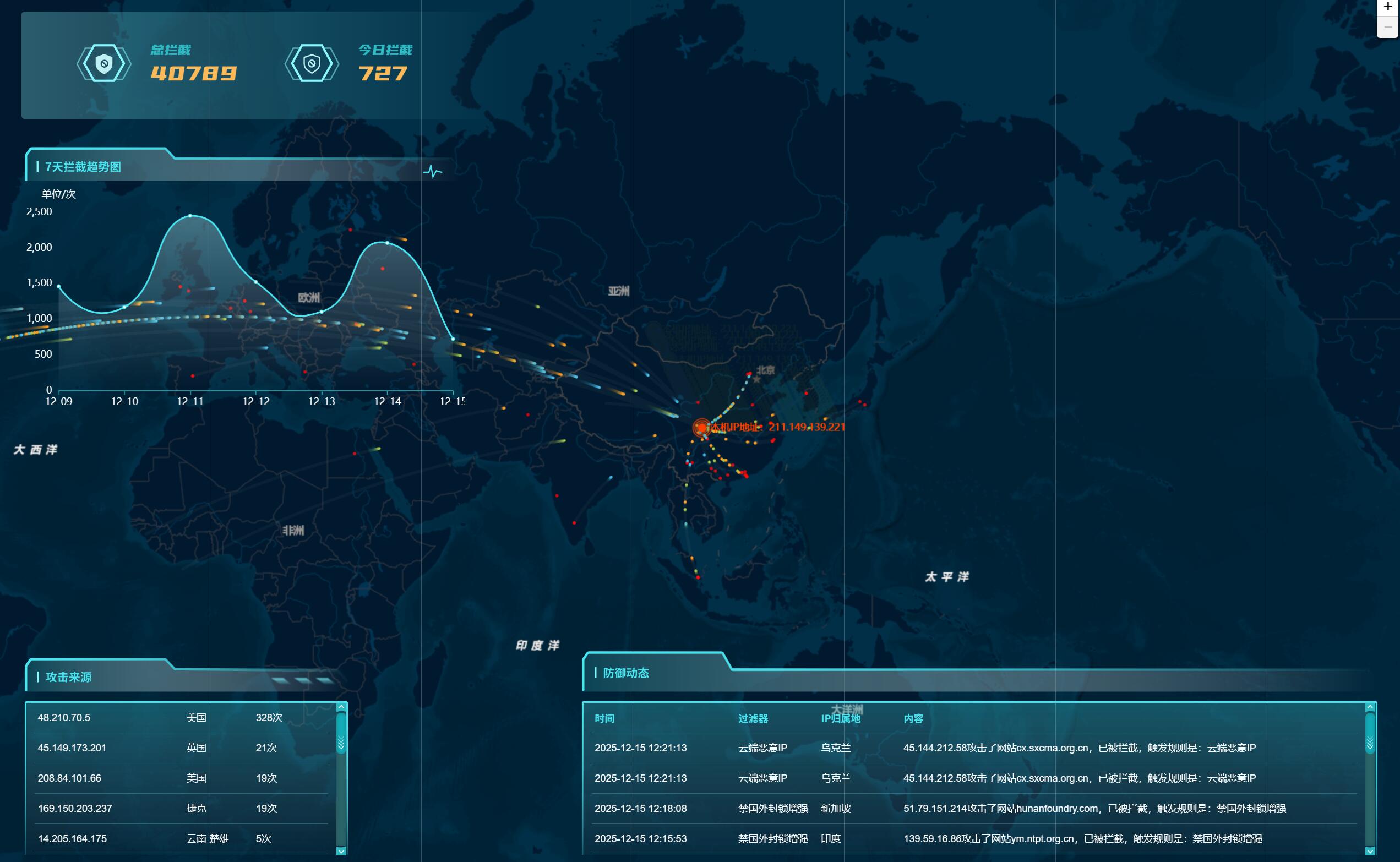Screen dimensions: 1400x862
Task: Click the map zoom out minus button
Action: pyautogui.click(x=1387, y=27)
